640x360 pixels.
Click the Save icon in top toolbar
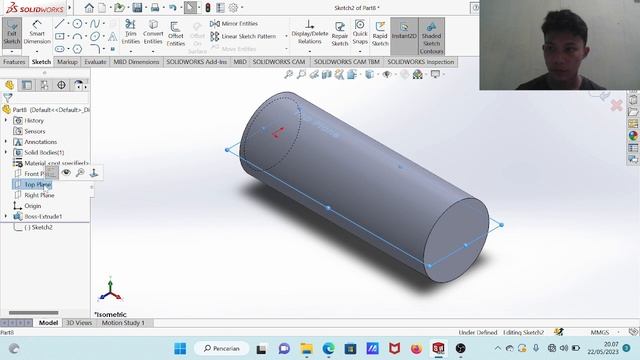[137, 7]
